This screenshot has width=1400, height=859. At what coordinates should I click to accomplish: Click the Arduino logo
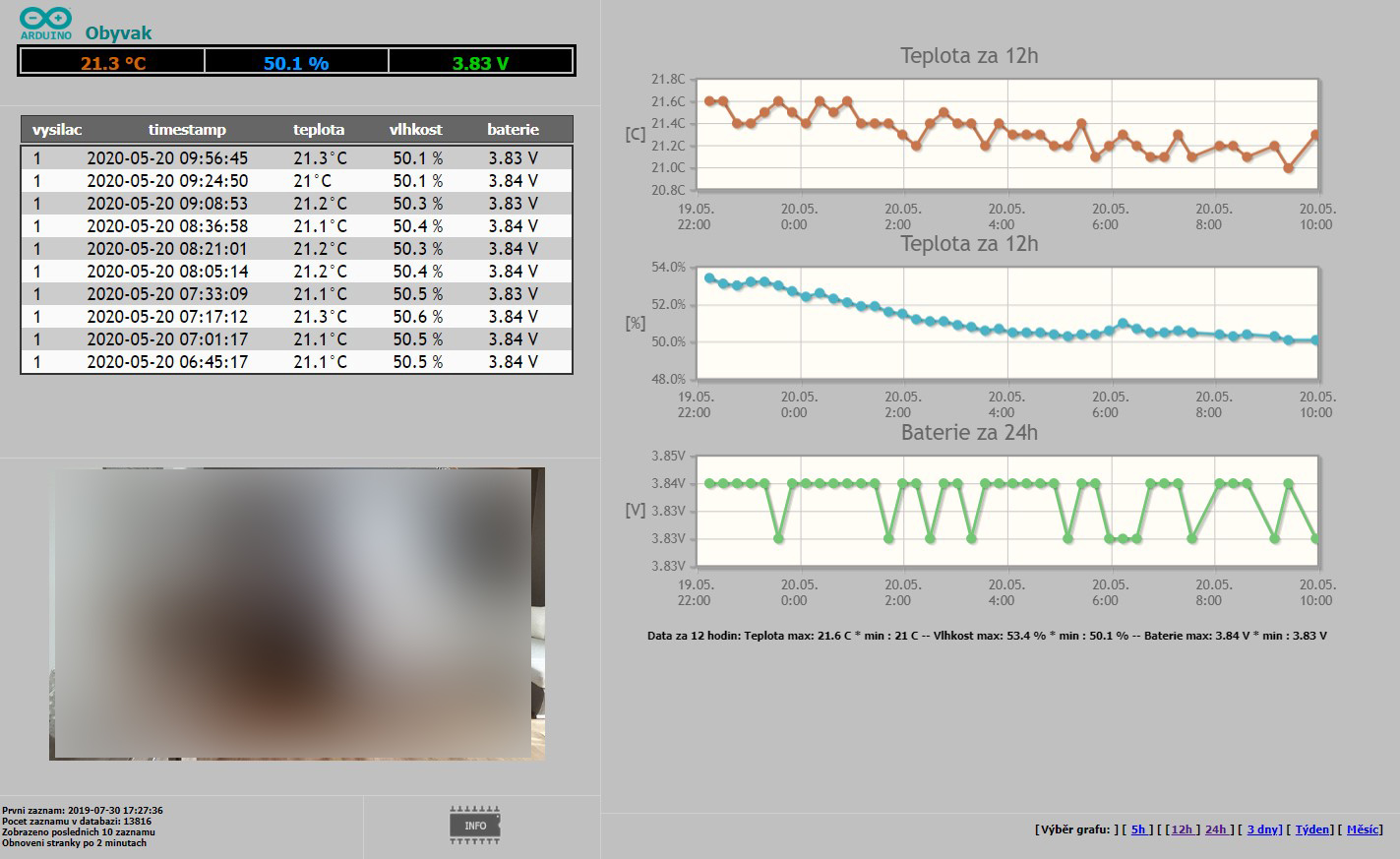coord(45,23)
